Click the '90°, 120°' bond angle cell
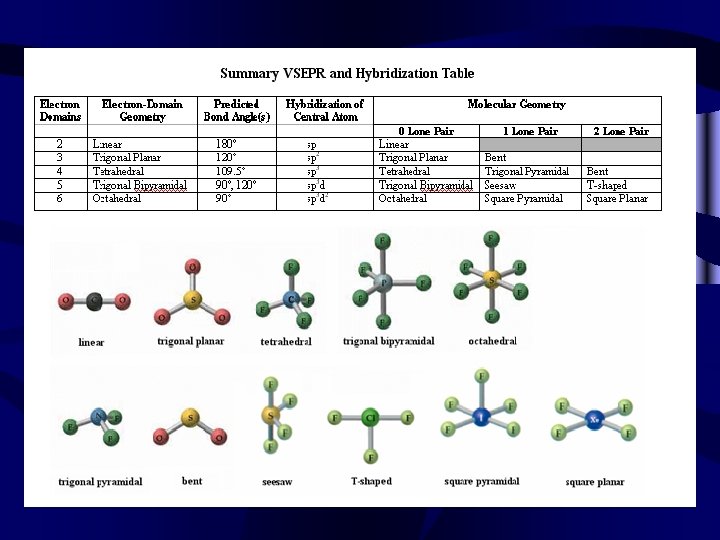720x540 pixels. tap(236, 185)
